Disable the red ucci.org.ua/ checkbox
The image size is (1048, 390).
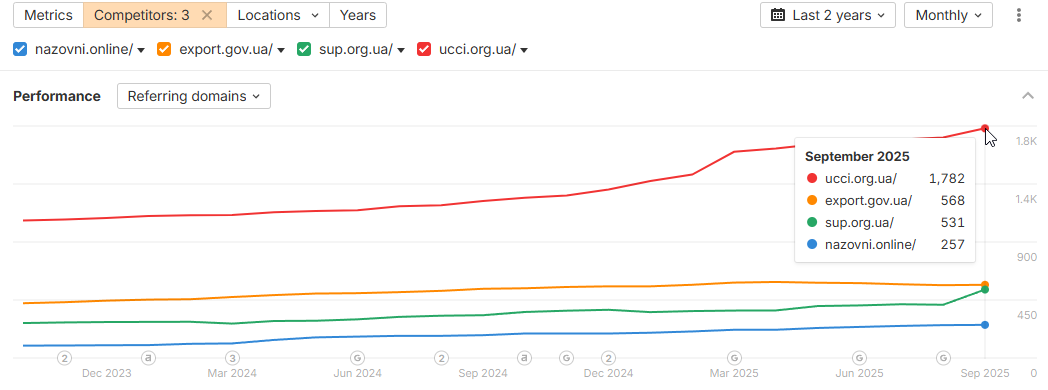(424, 49)
